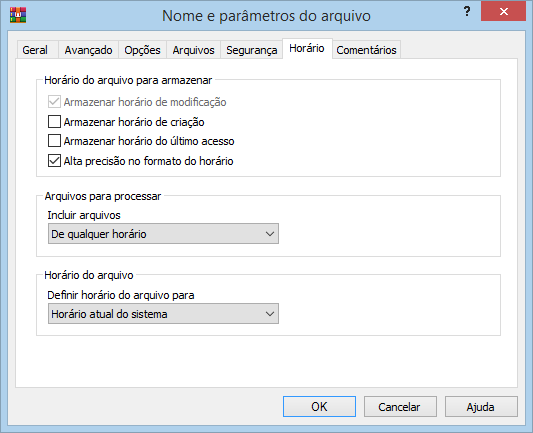Click Horário atual do sistema dropdown arrow

click(270, 314)
